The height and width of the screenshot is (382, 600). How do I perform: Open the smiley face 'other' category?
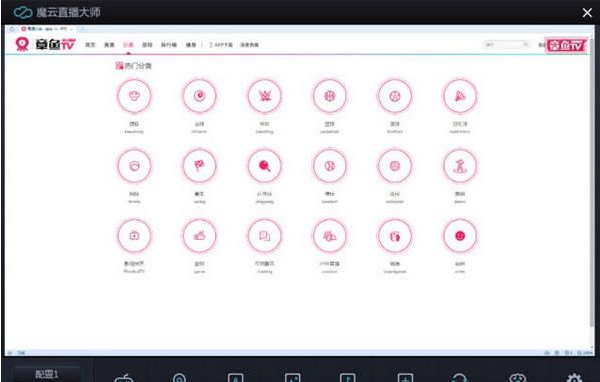[460, 236]
